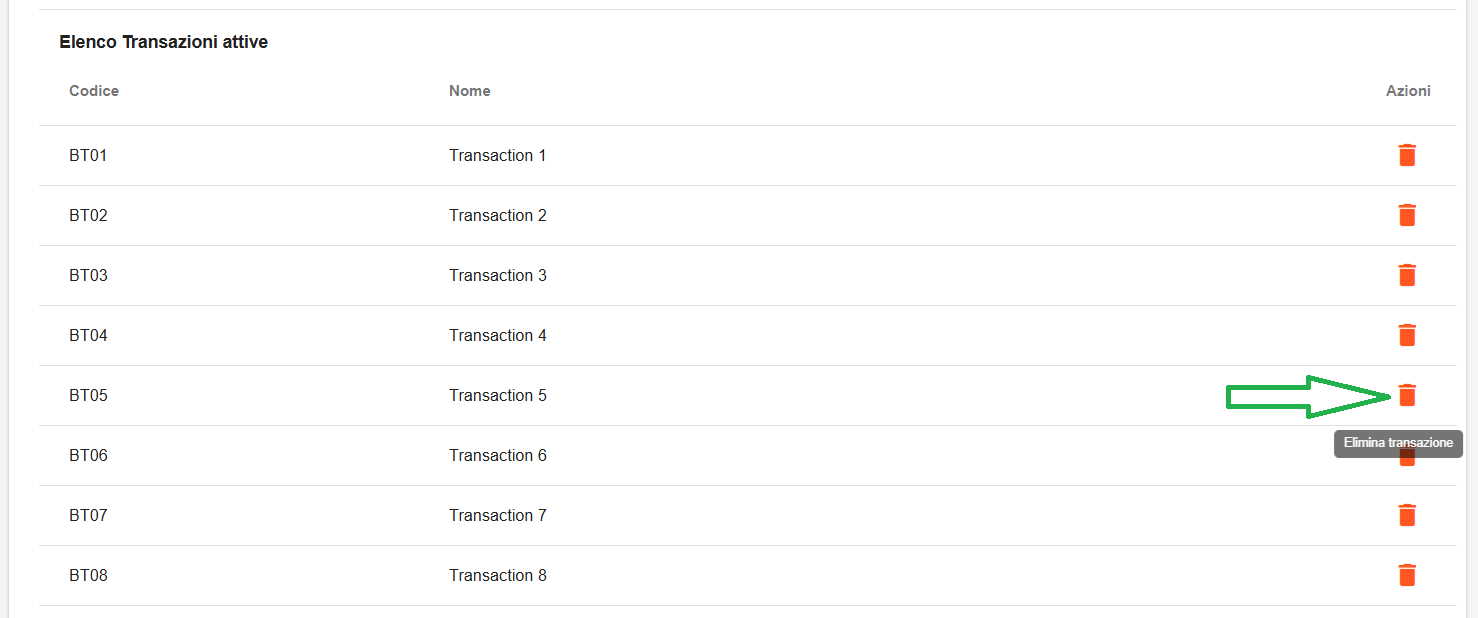Click the Codice column header
The image size is (1478, 618).
94,91
